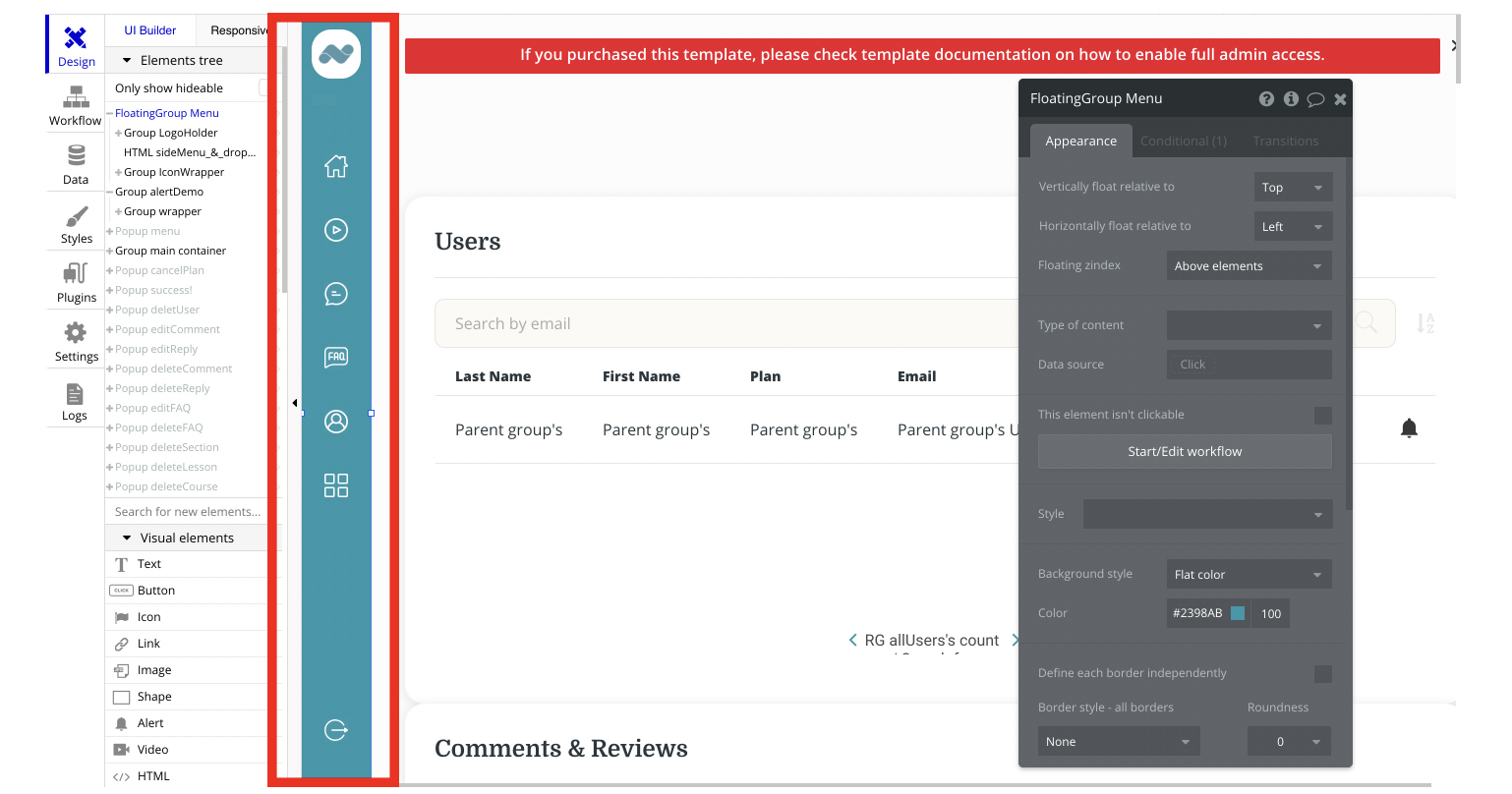Screen dimensions: 1512x794
Task: Open the Data section icon
Action: click(76, 156)
